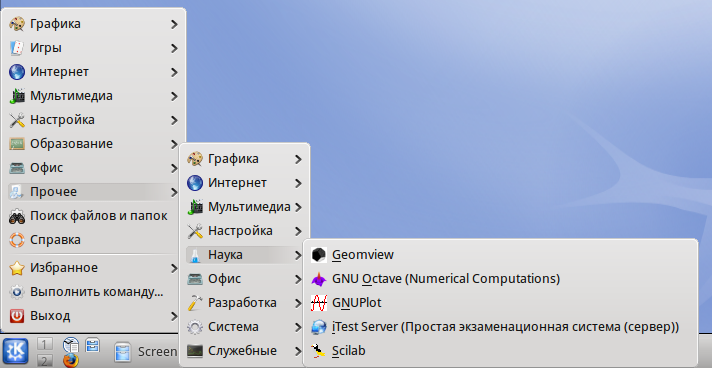Screen dimensions: 712x368
Task: Launch iTest Server via its globe icon
Action: click(x=319, y=327)
